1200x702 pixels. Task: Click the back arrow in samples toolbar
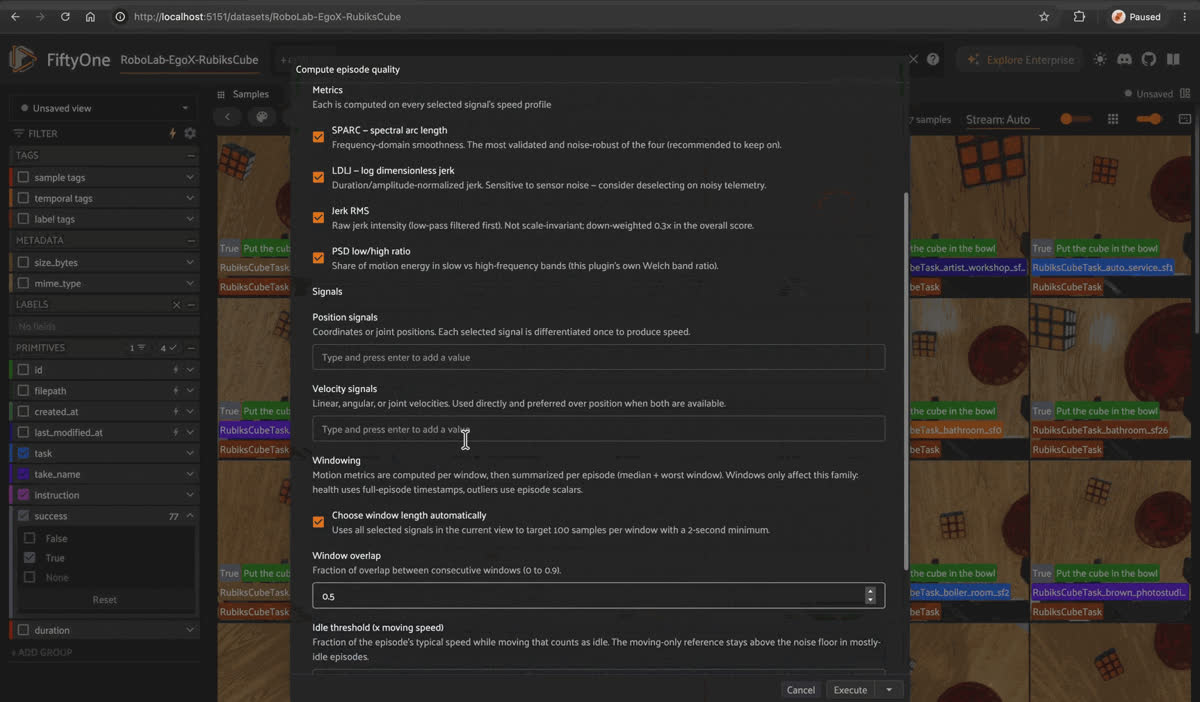228,117
